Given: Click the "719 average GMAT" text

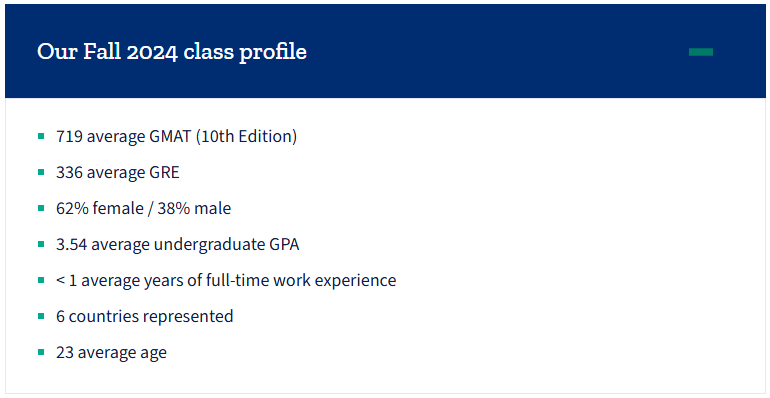Looking at the screenshot, I should 123,136.
